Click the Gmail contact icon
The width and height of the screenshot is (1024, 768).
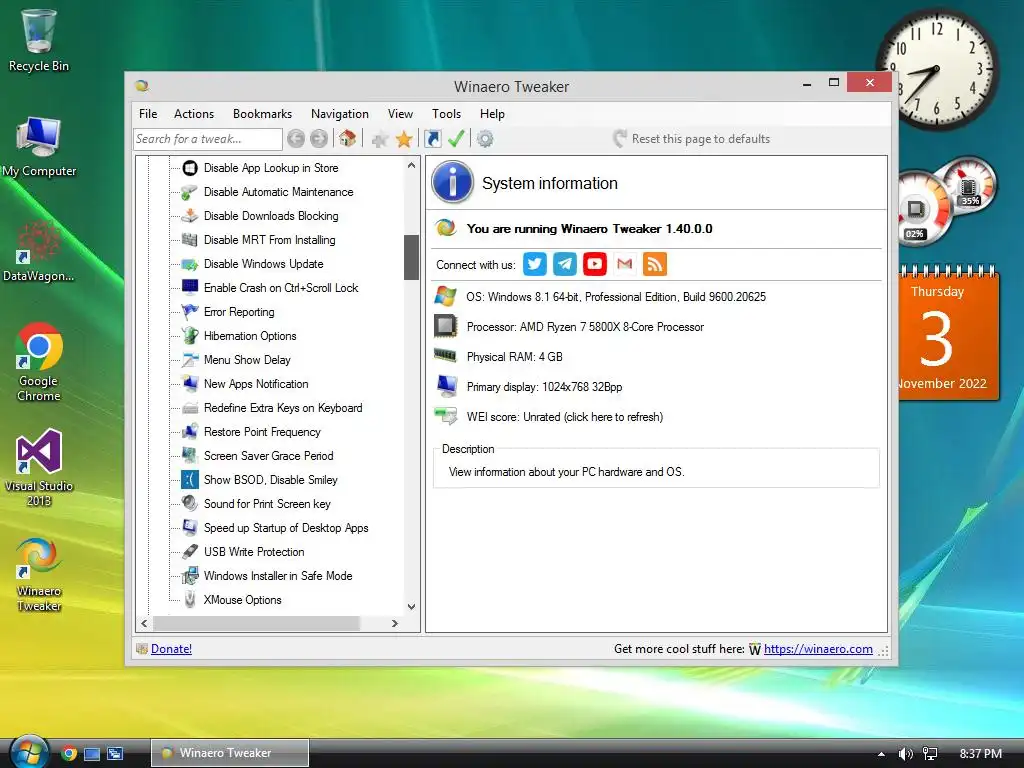pos(625,264)
